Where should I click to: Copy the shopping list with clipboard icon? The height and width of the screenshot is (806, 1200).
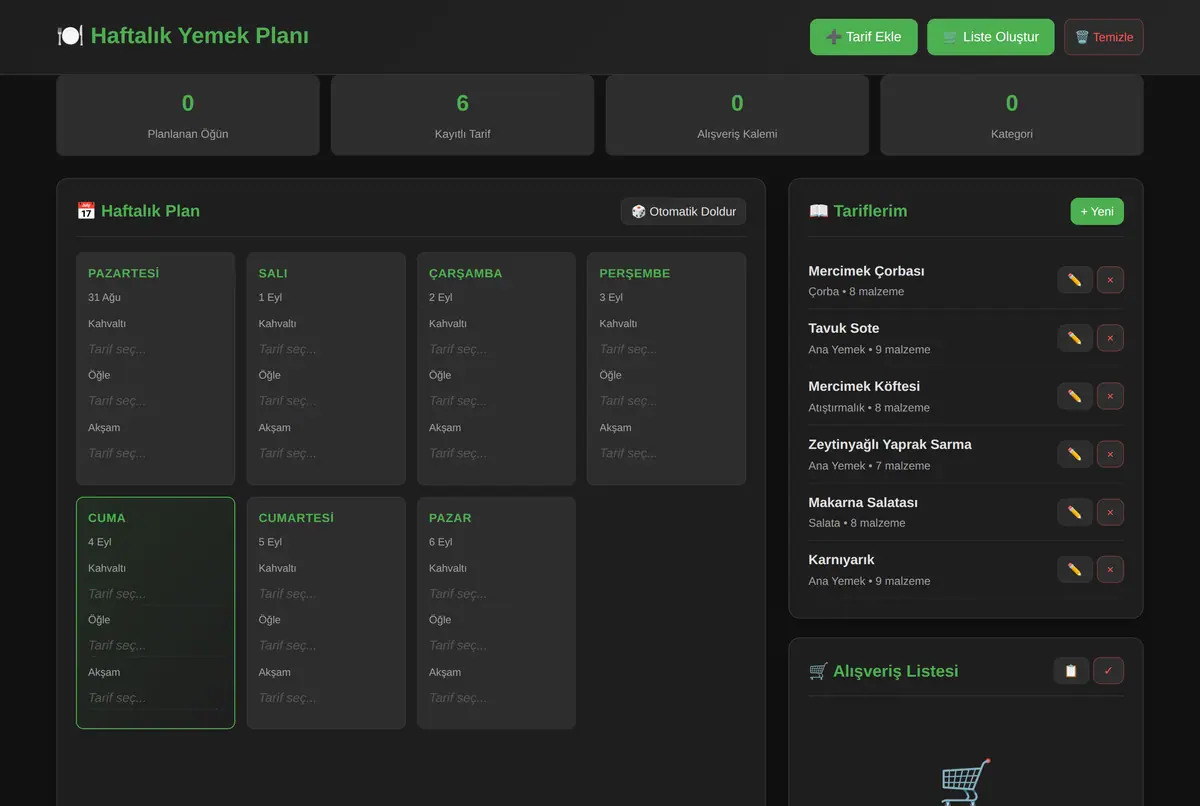point(1071,671)
